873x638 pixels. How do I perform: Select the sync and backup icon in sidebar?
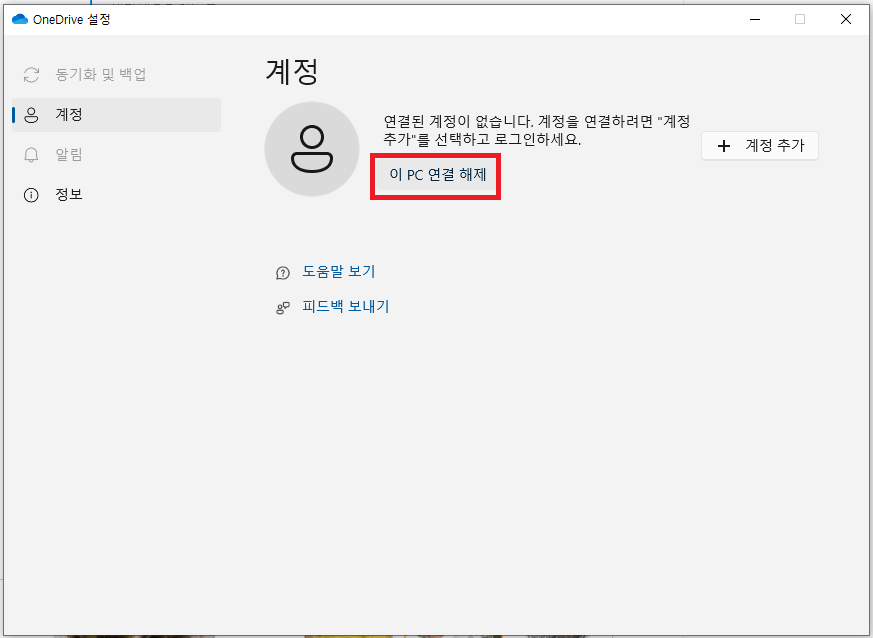pos(31,74)
